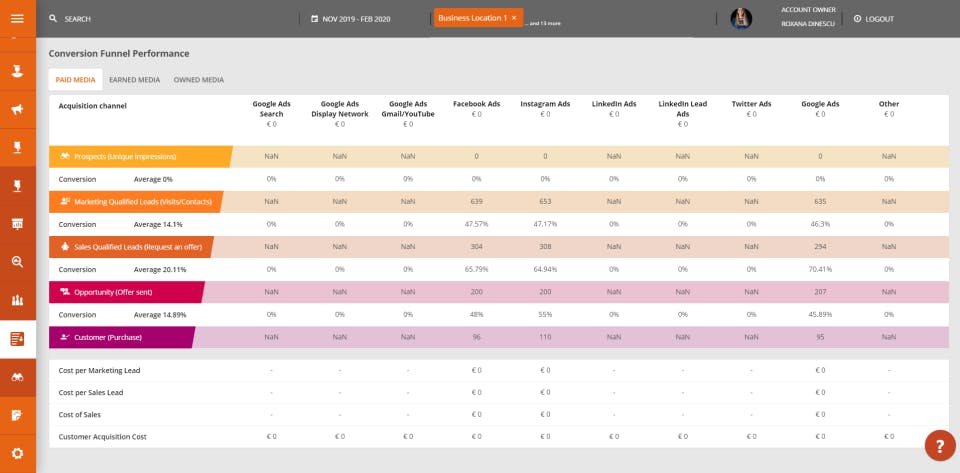
Task: Open the hamburger menu
Action: [x=17, y=18]
